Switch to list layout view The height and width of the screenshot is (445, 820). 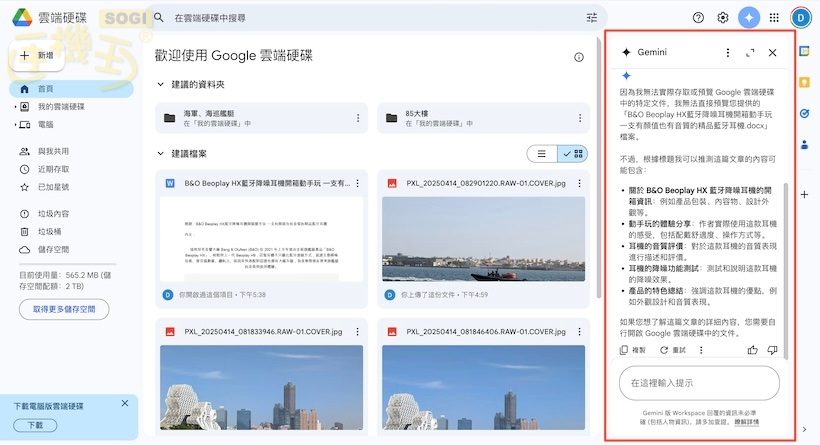542,154
